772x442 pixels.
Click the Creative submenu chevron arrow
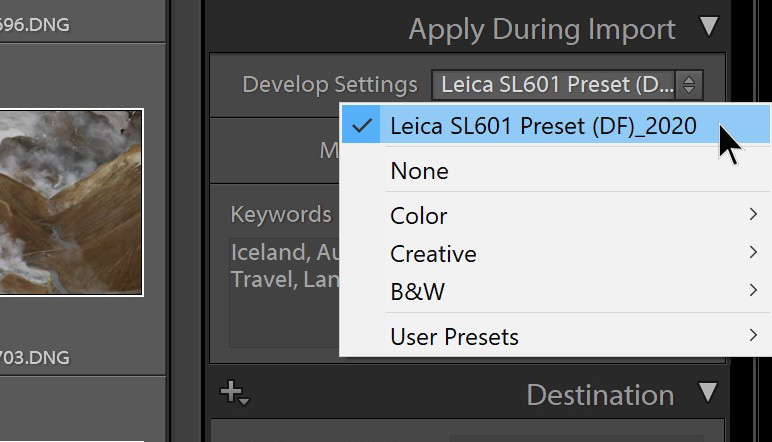[753, 252]
